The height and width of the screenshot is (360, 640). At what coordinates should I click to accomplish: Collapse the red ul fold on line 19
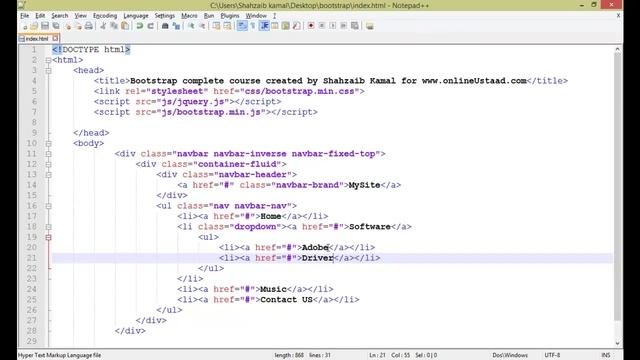point(49,237)
